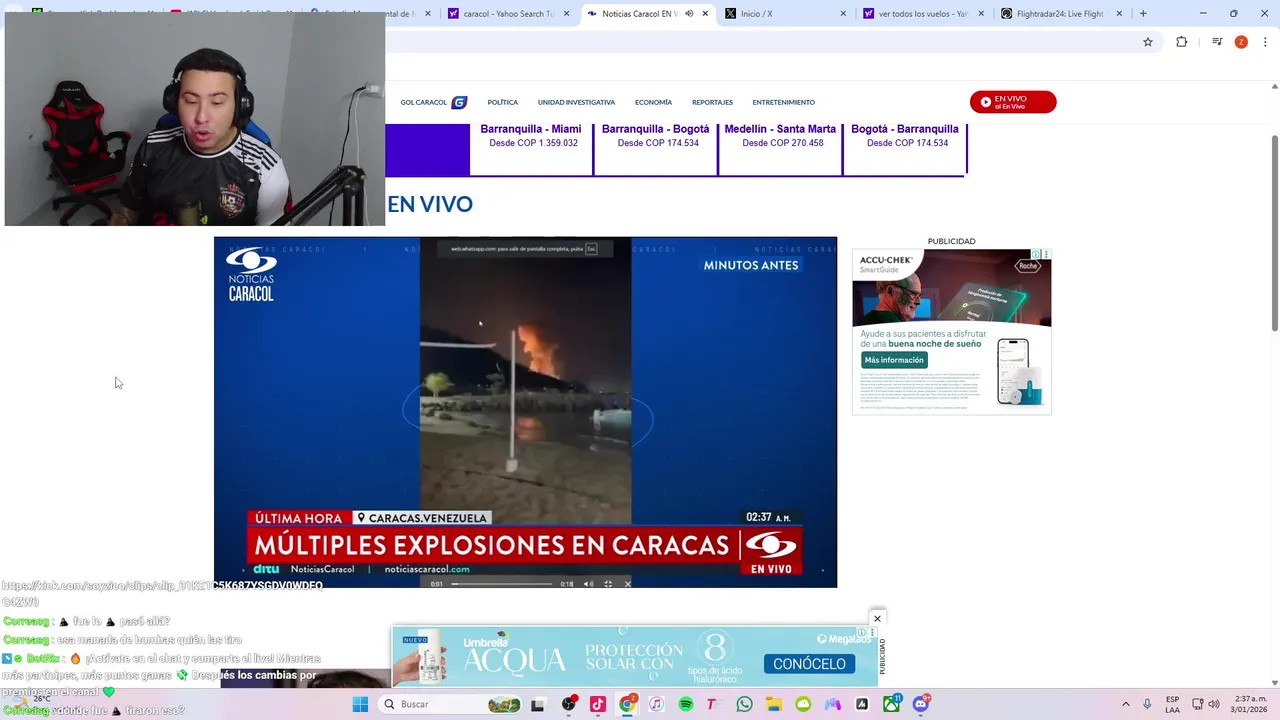
Task: Open the green cloud app in taskbar
Action: 803,704
